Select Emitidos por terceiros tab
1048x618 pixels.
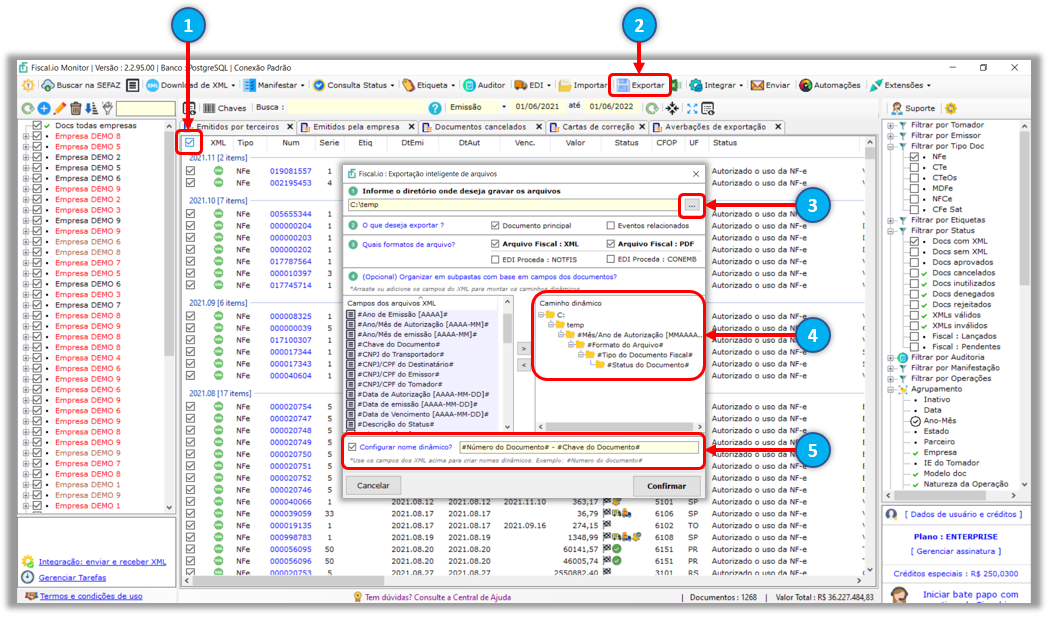237,127
